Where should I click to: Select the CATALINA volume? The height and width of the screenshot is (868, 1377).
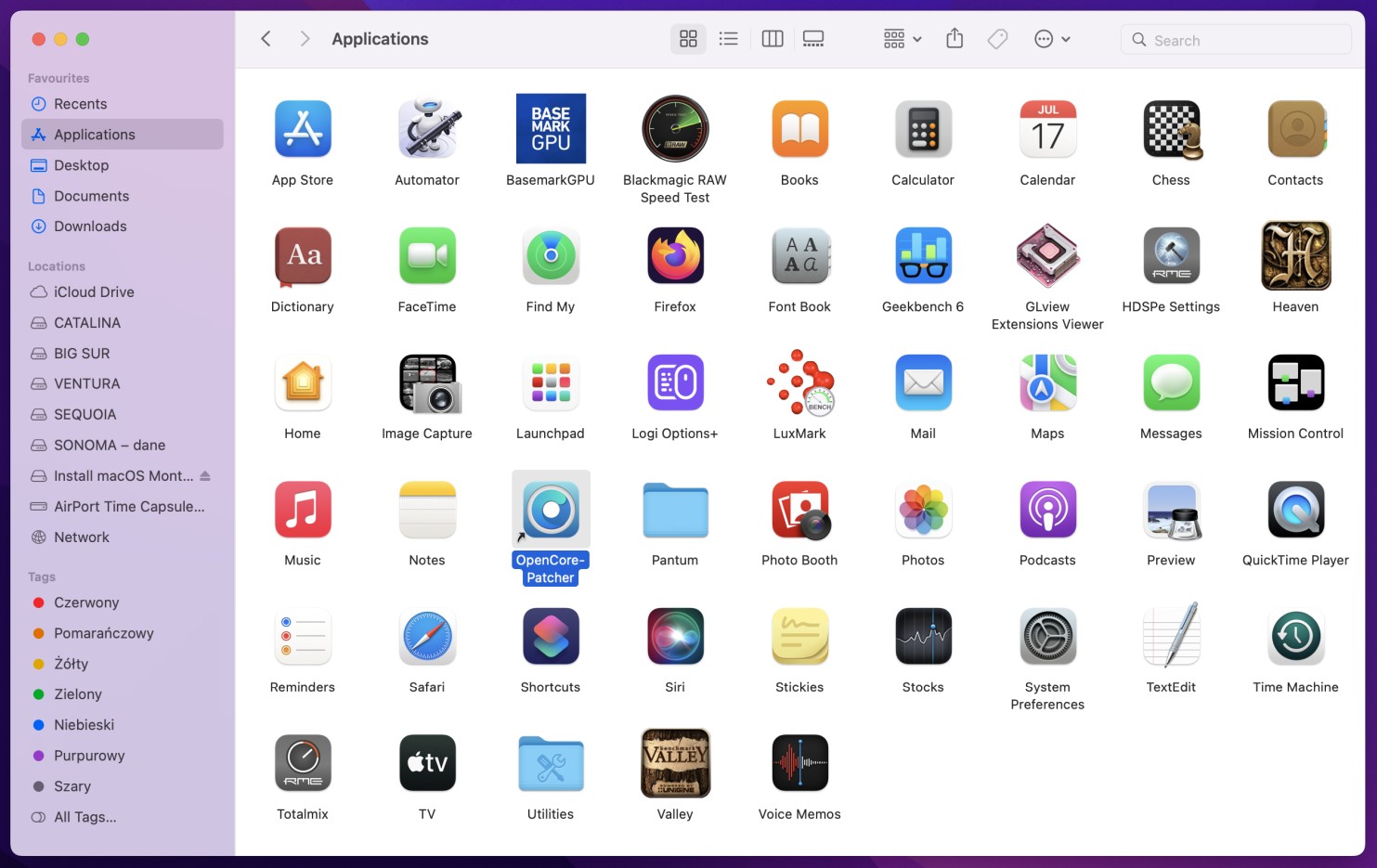pyautogui.click(x=123, y=323)
